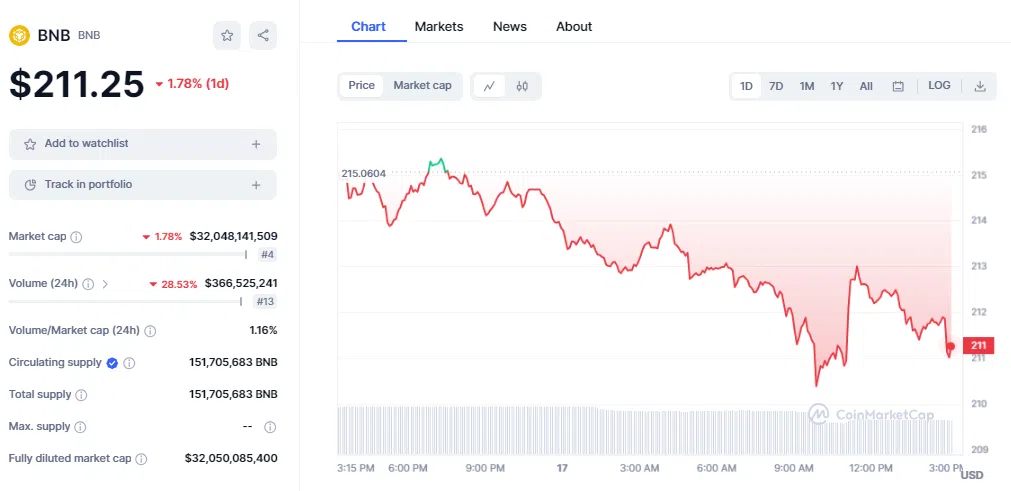Viewport: 1011px width, 491px height.
Task: Expand the Add to watchlist plus
Action: (256, 144)
